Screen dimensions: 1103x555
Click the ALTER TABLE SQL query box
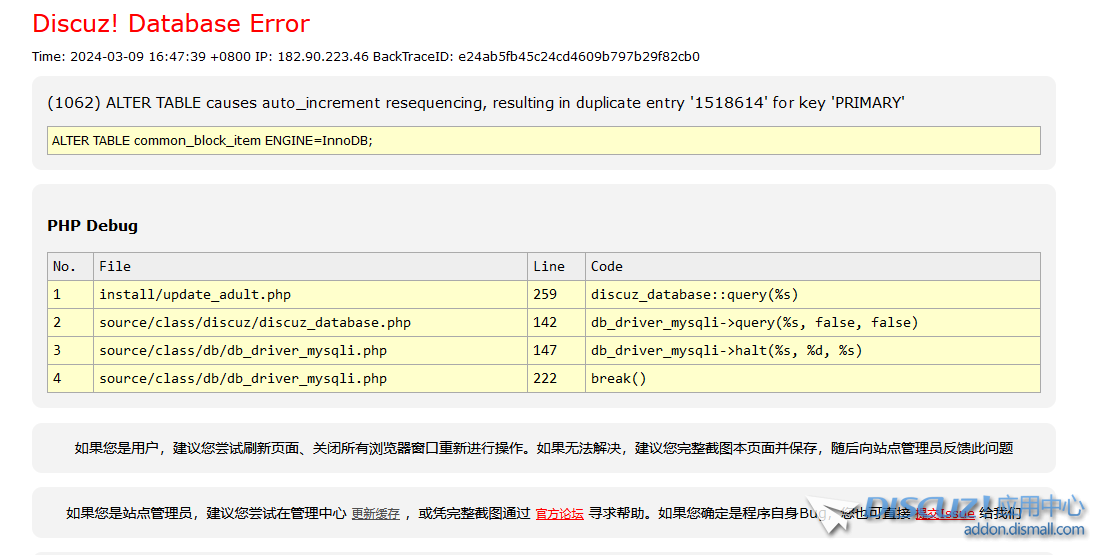543,140
